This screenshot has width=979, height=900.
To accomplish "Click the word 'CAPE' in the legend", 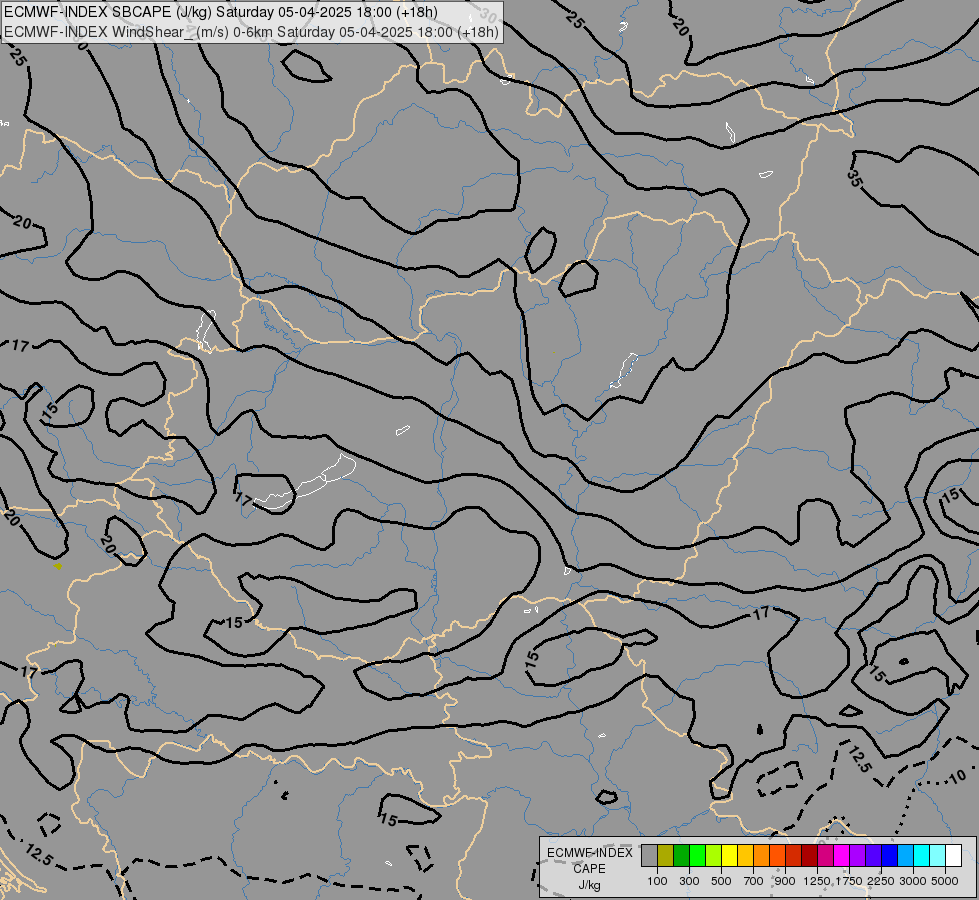I will [x=589, y=869].
